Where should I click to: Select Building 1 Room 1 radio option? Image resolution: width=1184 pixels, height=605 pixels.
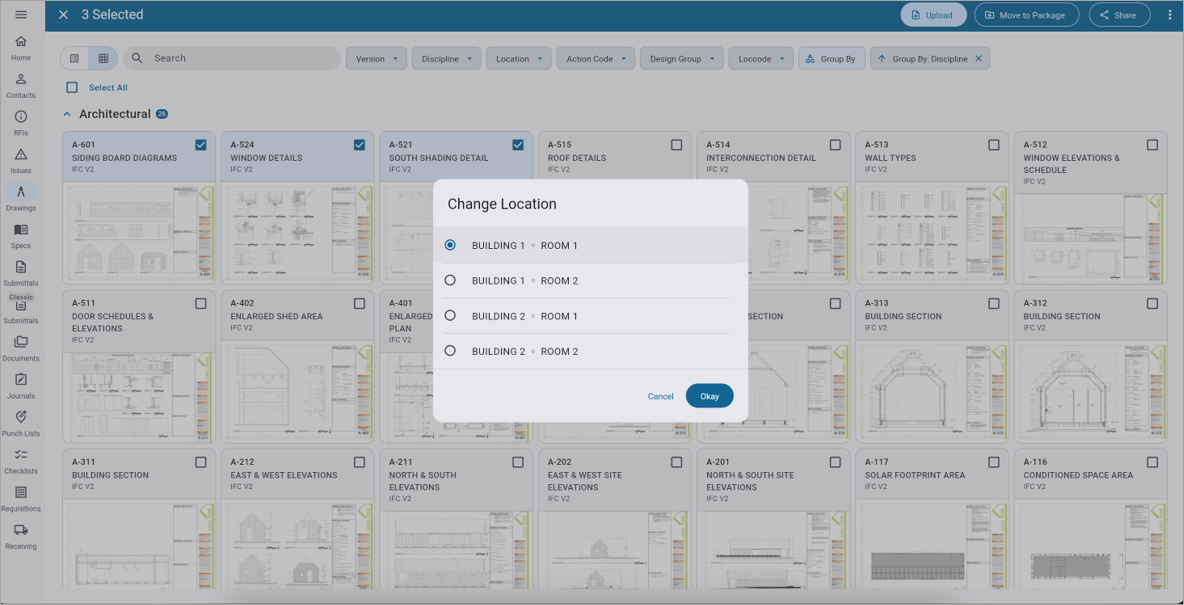[450, 245]
